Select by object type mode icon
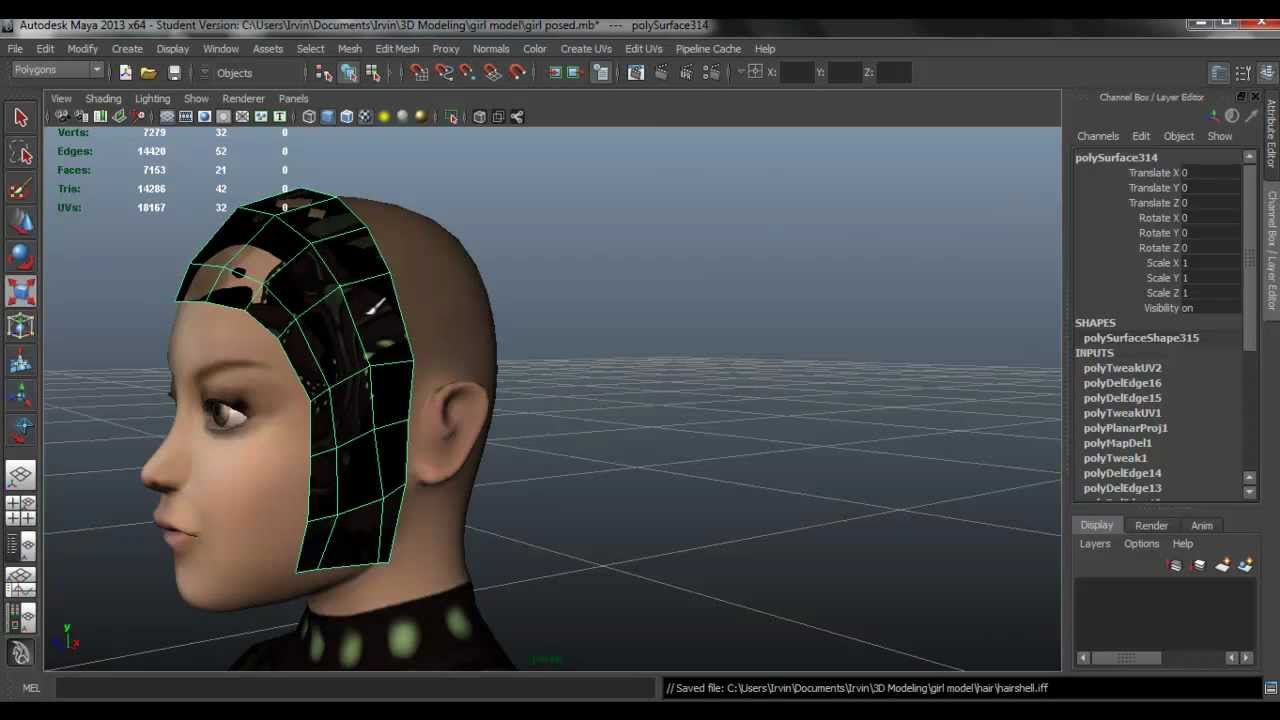This screenshot has width=1280, height=720. click(348, 72)
